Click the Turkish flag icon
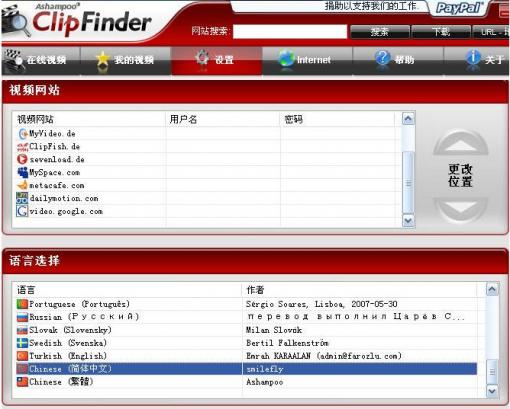 coord(22,356)
